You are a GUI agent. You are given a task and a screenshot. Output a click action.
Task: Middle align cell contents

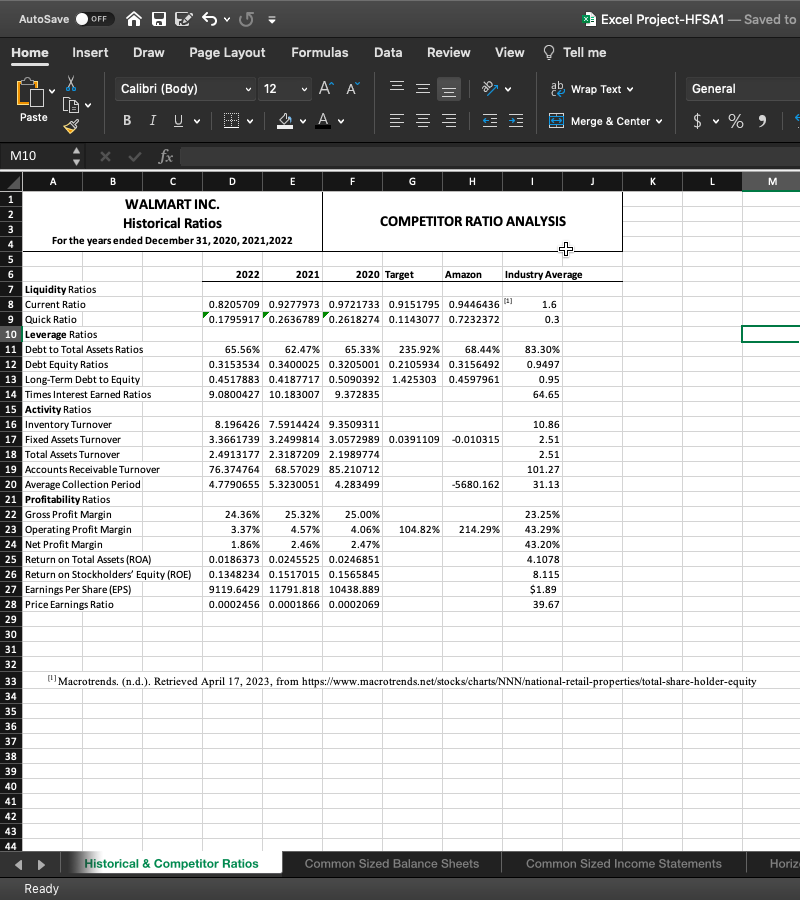click(x=423, y=89)
